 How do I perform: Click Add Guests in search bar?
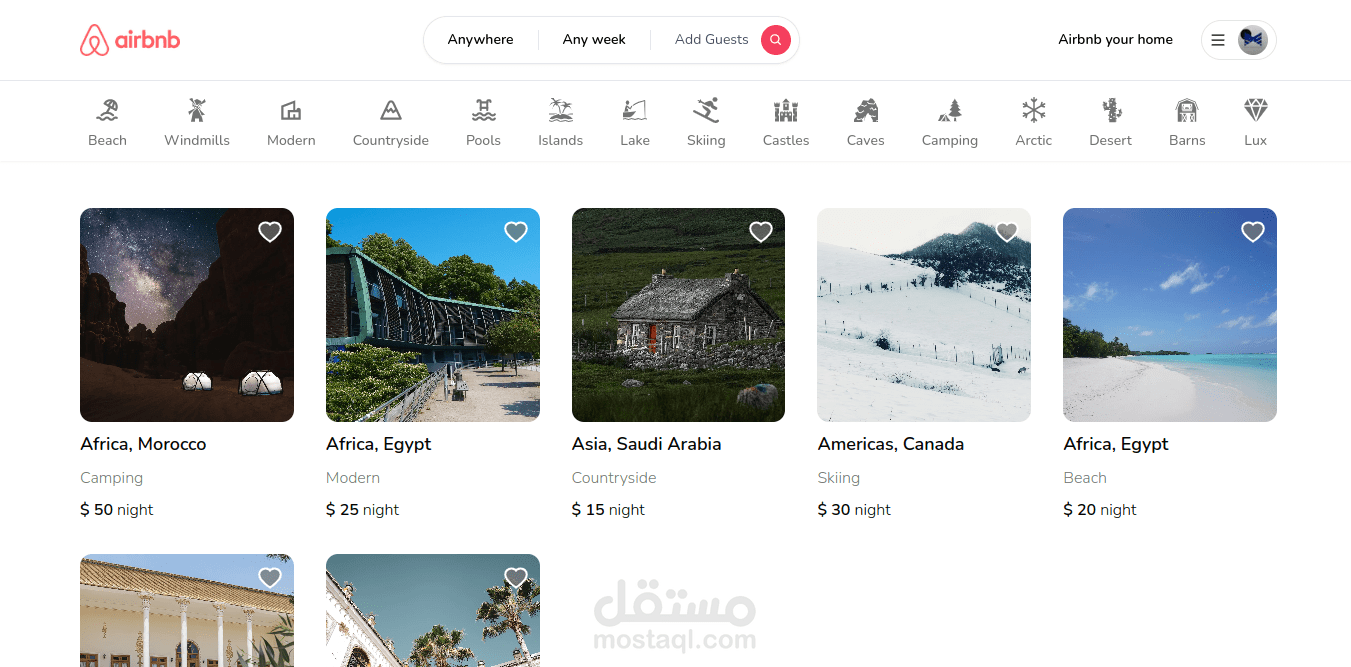pyautogui.click(x=712, y=40)
